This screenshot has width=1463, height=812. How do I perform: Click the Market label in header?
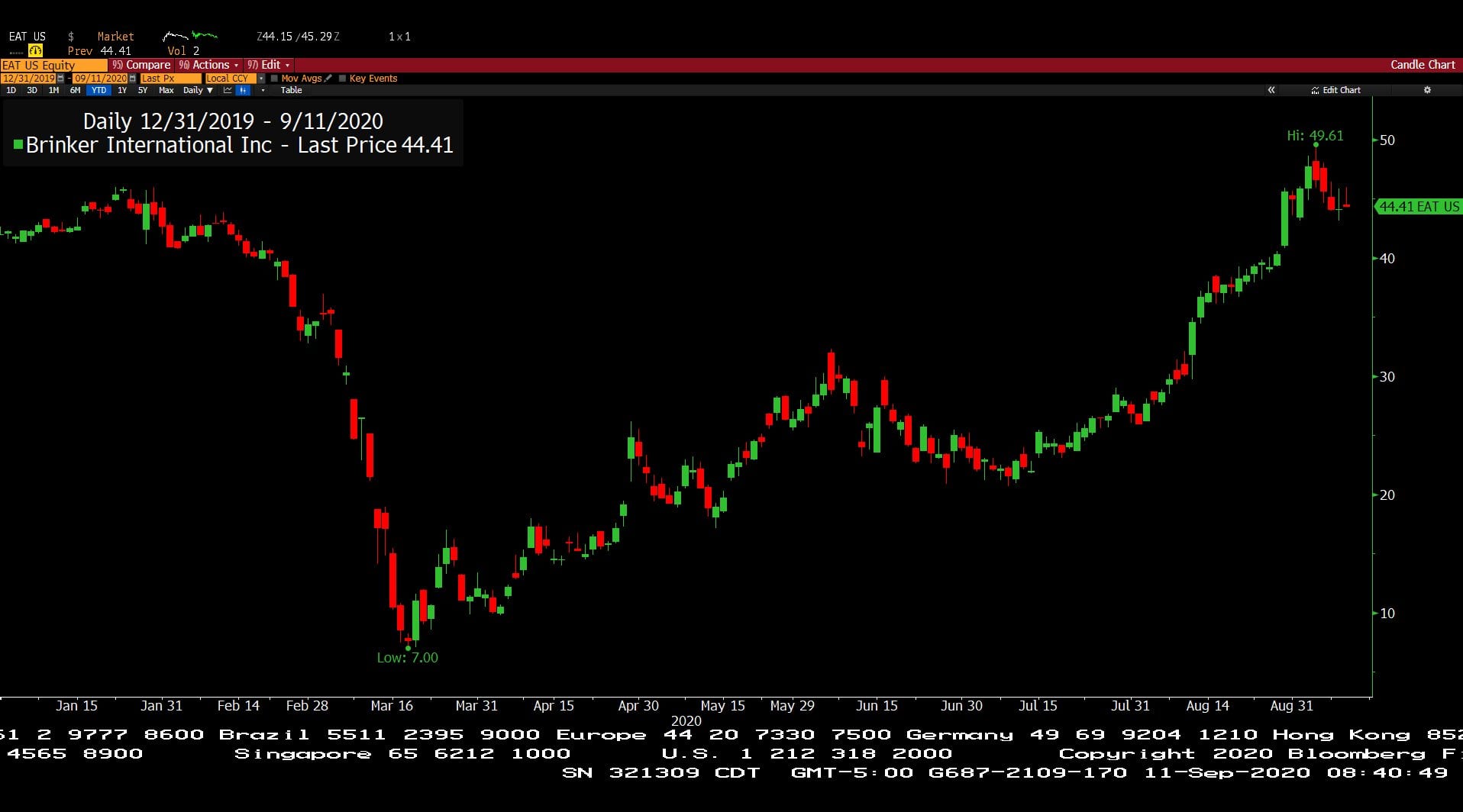pyautogui.click(x=115, y=36)
